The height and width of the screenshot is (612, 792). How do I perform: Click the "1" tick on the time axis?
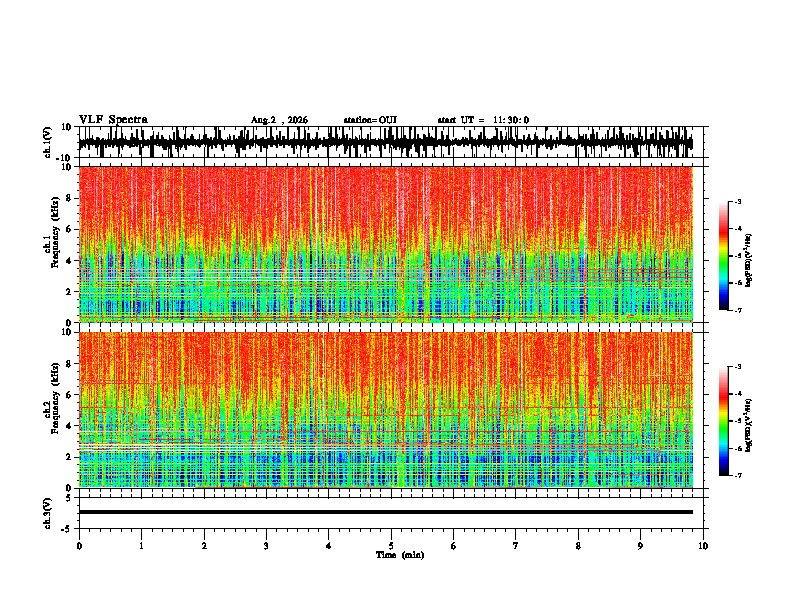[x=141, y=546]
